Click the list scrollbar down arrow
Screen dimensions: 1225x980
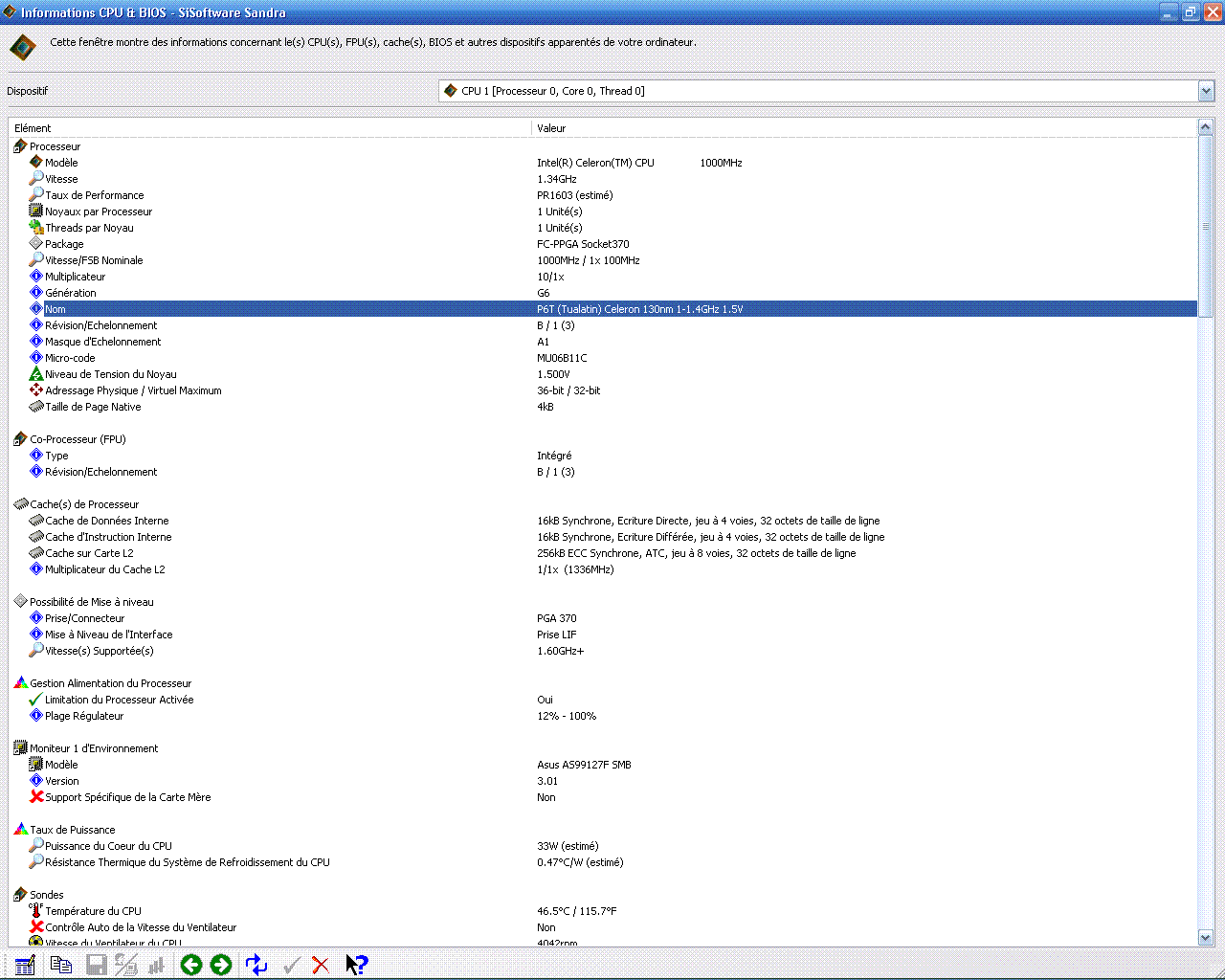tap(1206, 938)
